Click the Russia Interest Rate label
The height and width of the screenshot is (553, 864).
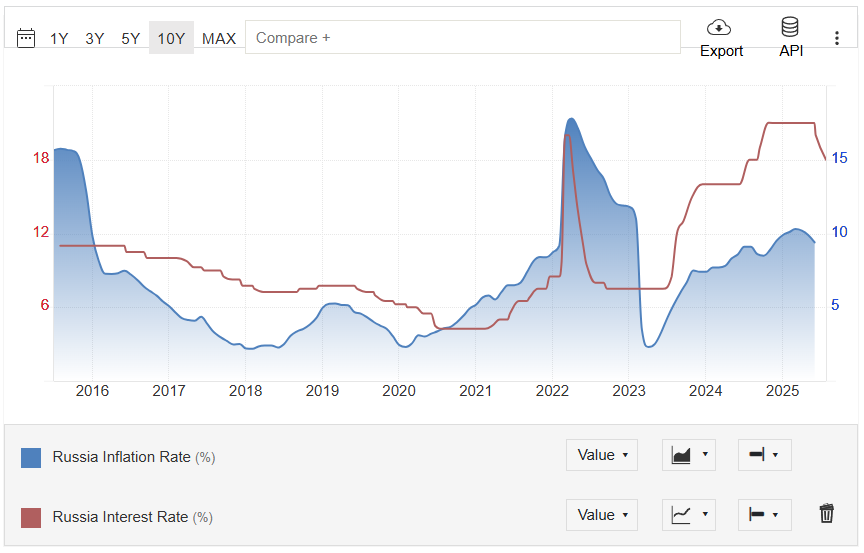click(x=132, y=517)
